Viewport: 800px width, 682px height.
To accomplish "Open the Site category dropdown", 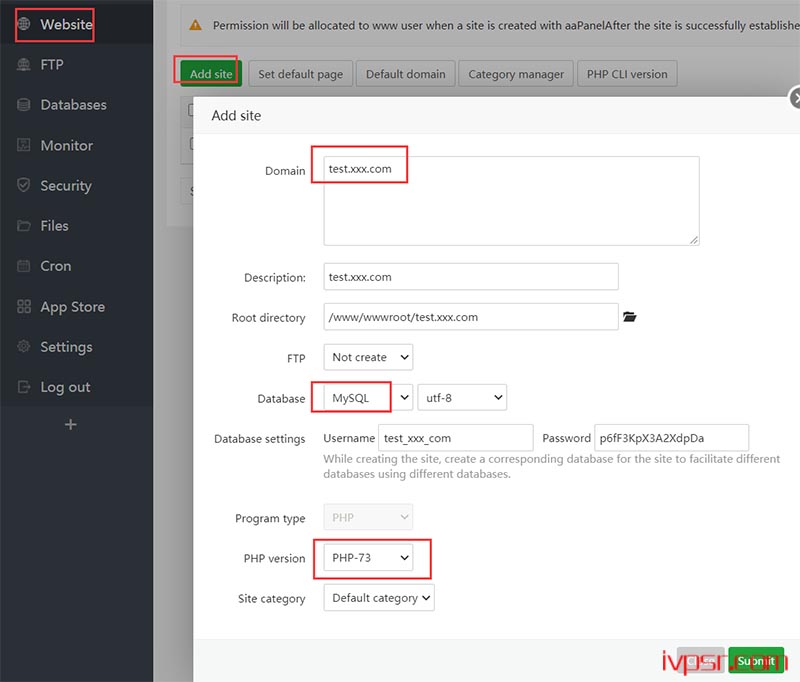I will [379, 598].
